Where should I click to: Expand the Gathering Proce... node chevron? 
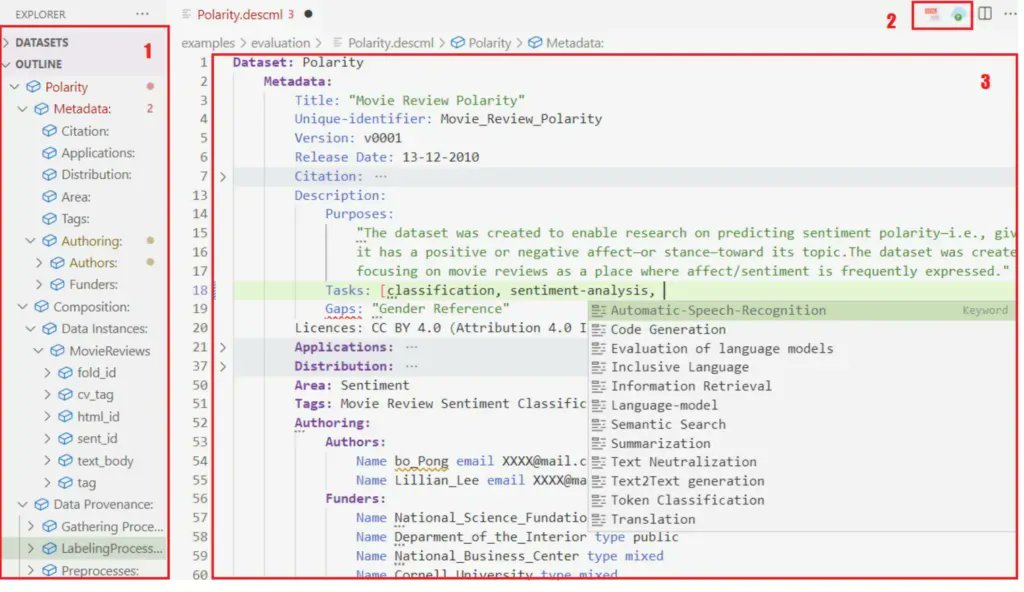click(31, 526)
